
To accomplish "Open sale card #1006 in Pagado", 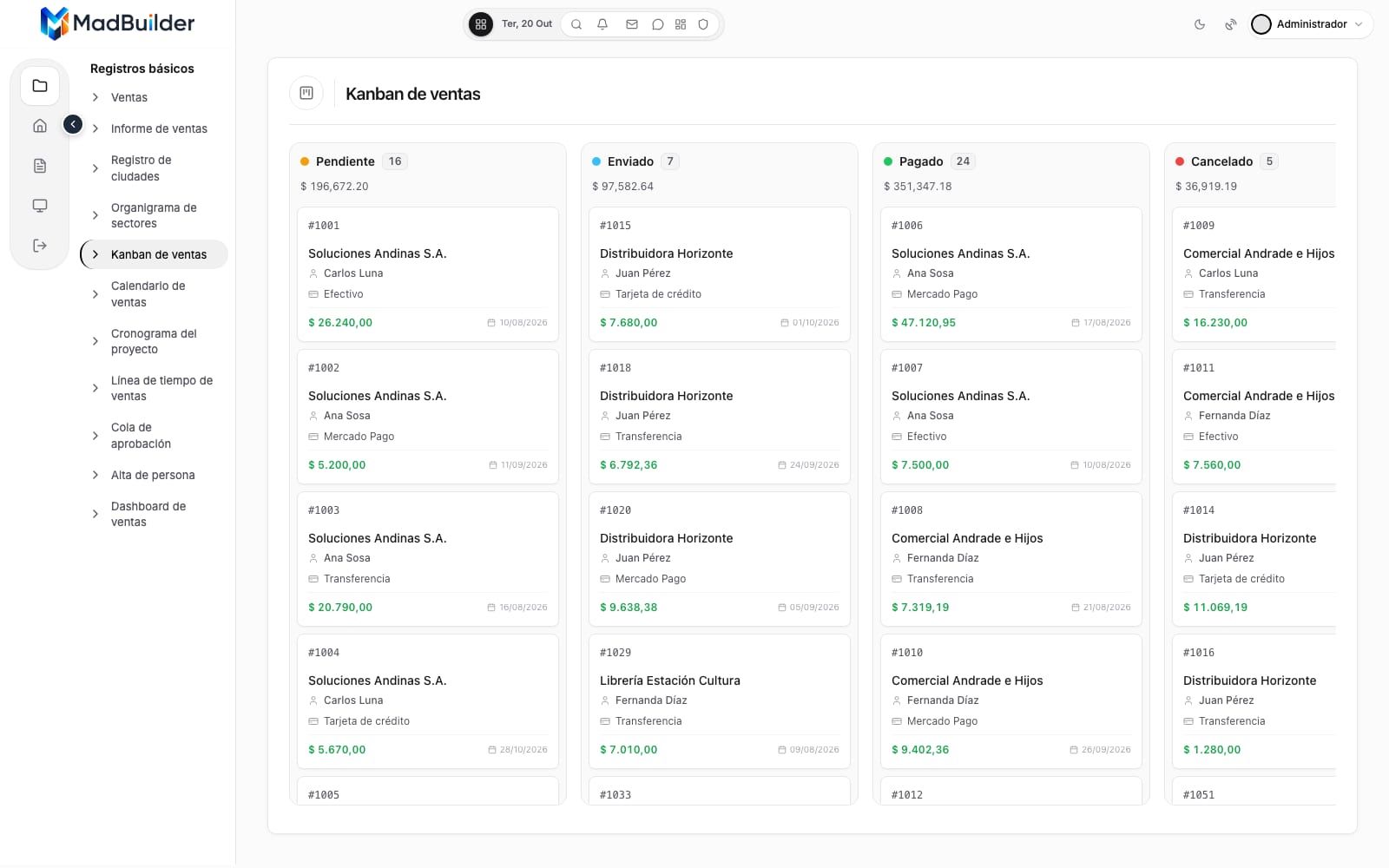I will click(x=1011, y=274).
